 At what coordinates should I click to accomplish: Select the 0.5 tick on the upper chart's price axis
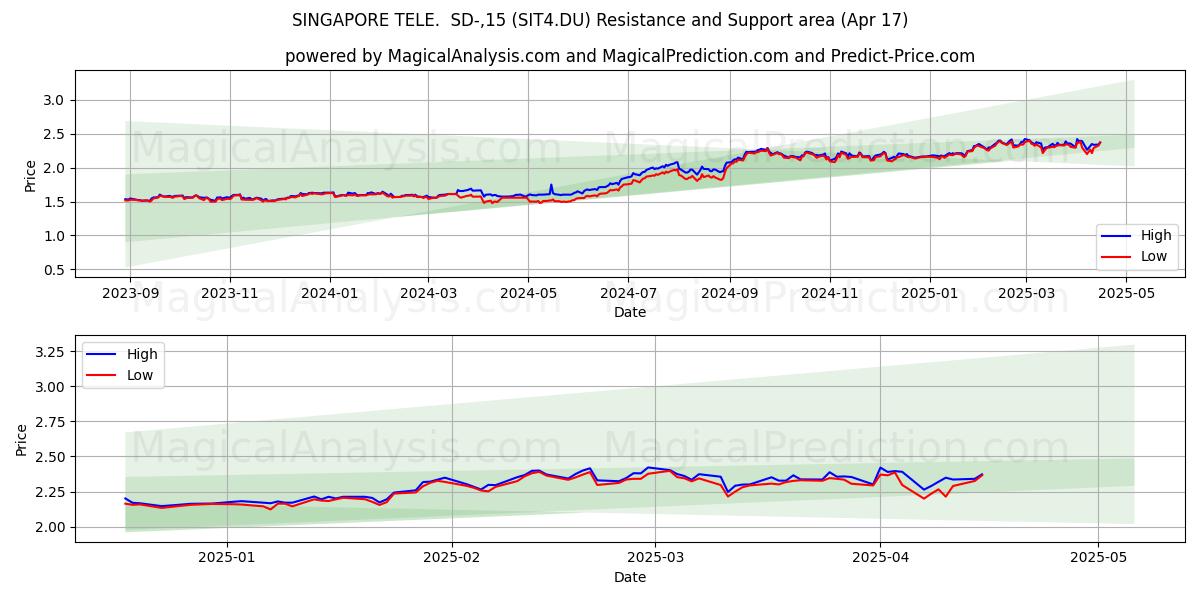(54, 270)
